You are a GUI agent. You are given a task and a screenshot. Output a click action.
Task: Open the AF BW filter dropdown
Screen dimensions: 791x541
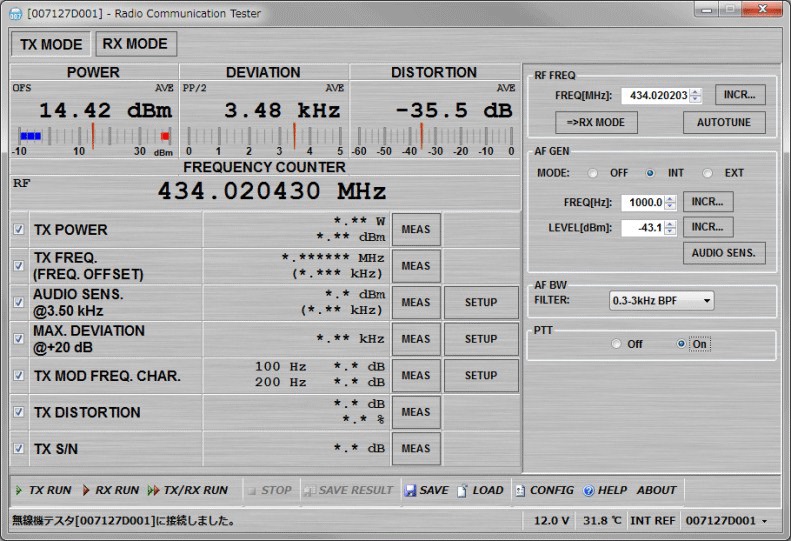662,300
